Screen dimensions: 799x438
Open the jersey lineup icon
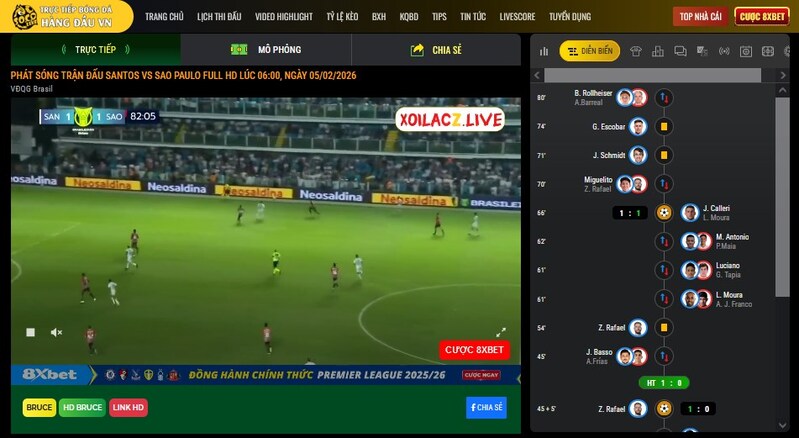[636, 51]
